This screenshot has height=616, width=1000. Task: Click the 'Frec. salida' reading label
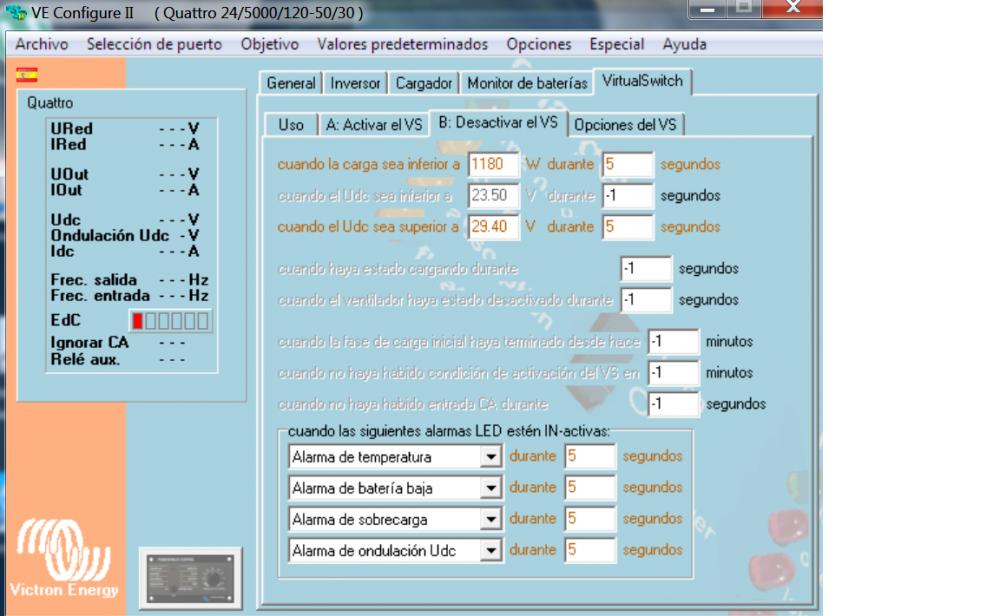94,281
